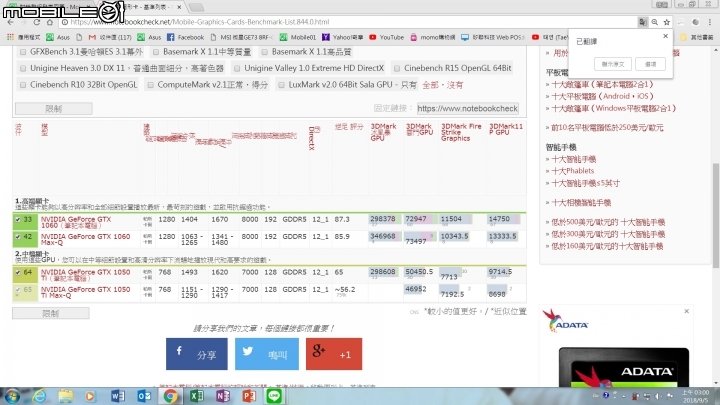Open the Yahoo bookmark
Screen dimensions: 720x405
pos(343,37)
